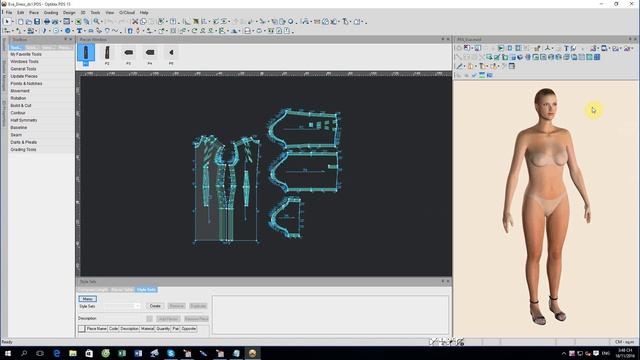Select the arrow pointer tool in top toolbar
This screenshot has width=640, height=360.
tap(7, 21)
